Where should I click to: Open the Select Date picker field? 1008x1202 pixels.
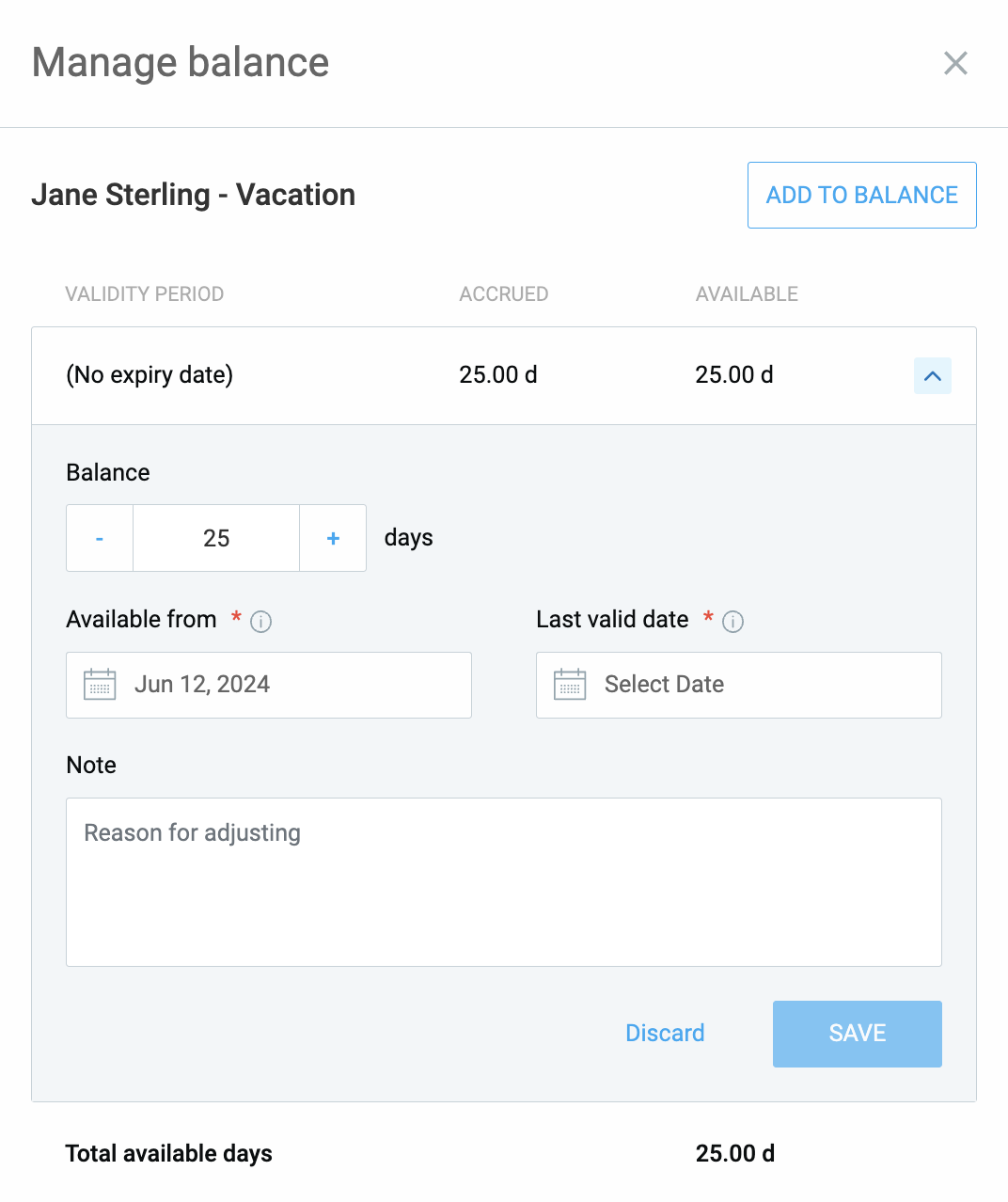coord(752,685)
